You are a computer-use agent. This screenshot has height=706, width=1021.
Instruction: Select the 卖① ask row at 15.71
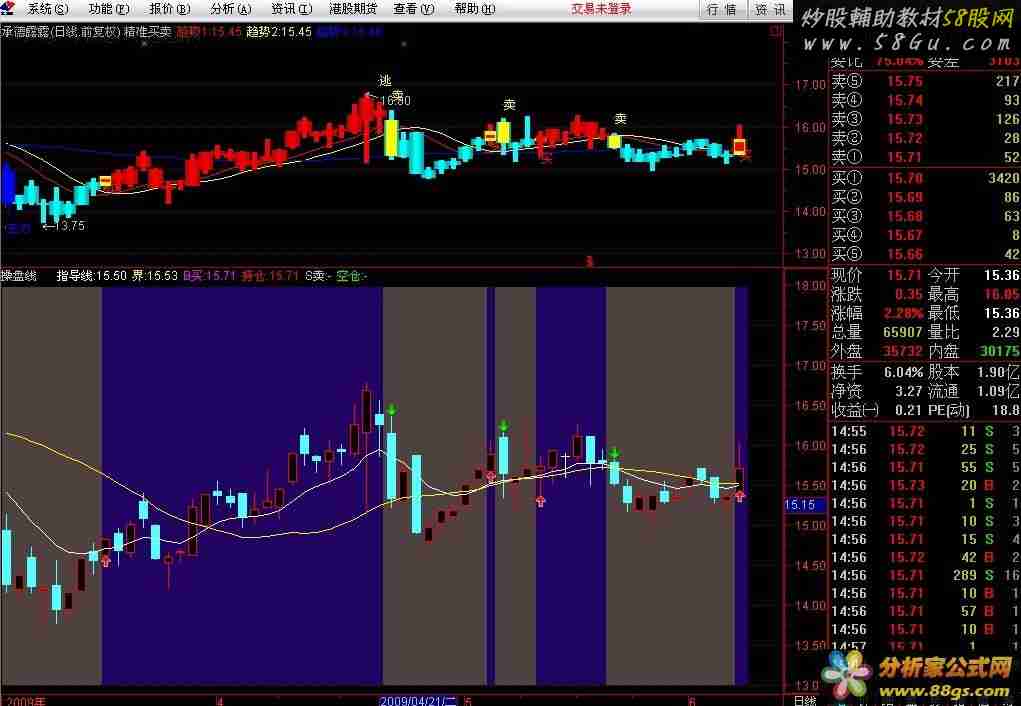pos(925,157)
